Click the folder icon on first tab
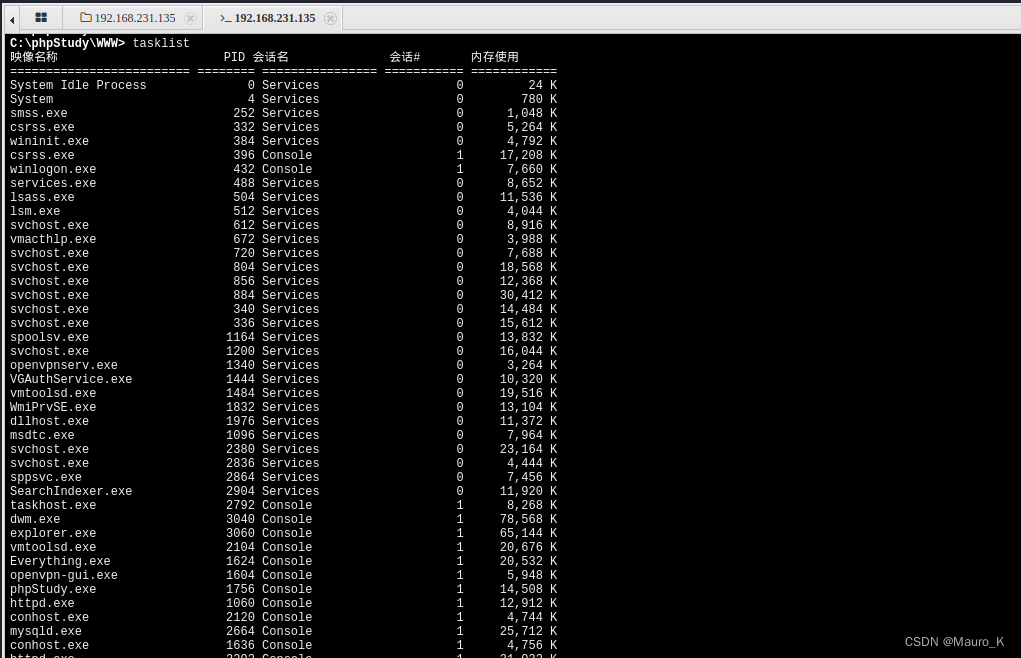The width and height of the screenshot is (1021, 658). [x=85, y=18]
